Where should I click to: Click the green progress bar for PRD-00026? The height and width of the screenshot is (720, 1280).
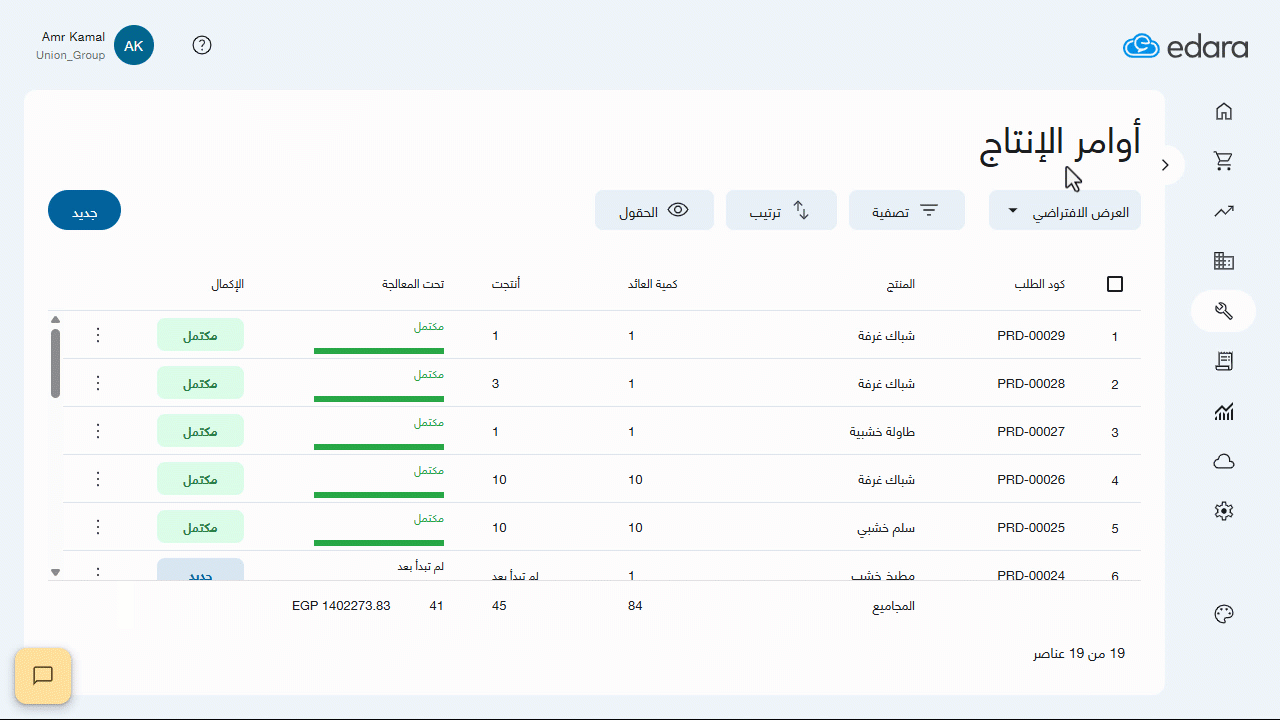379,495
